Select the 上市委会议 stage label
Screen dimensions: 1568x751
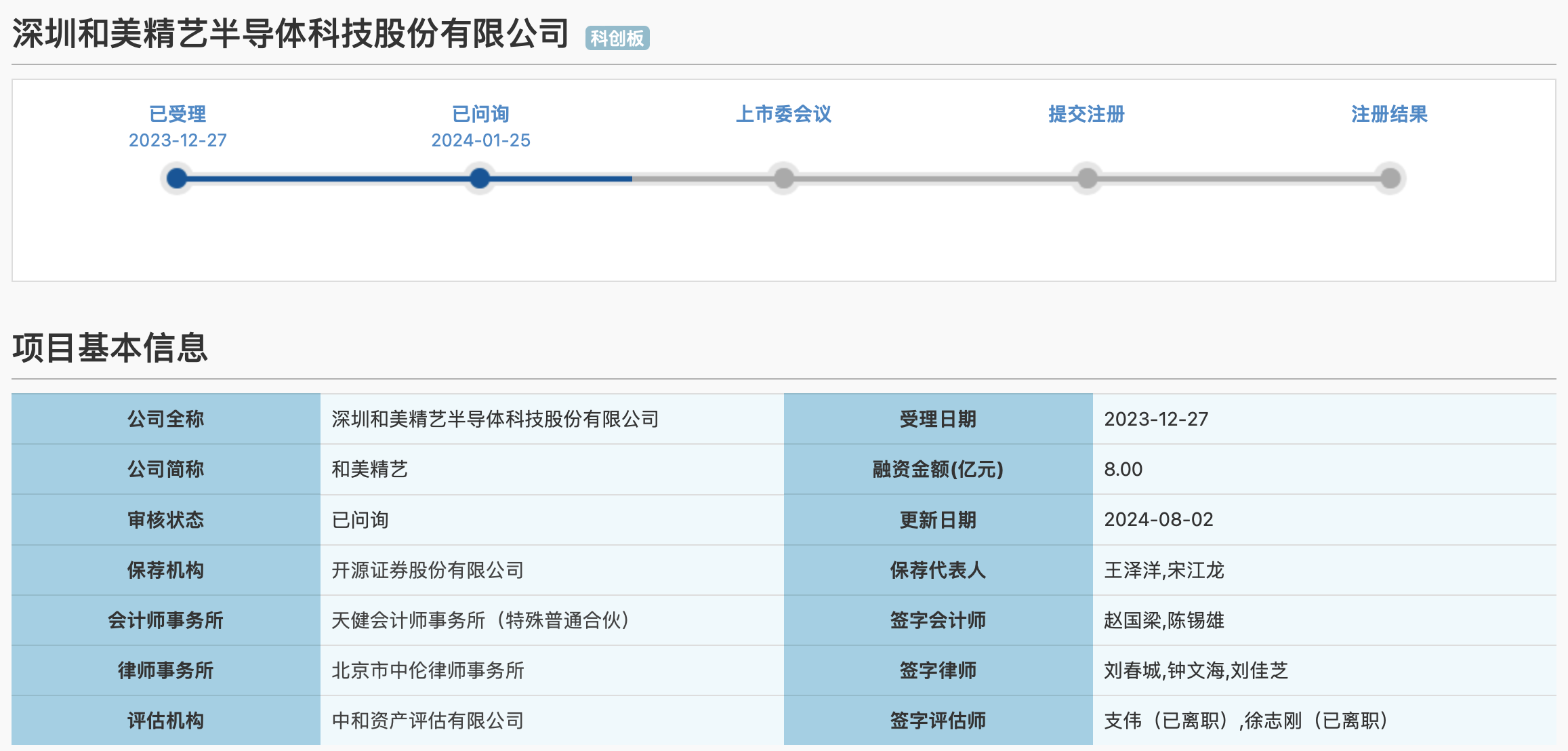coord(783,114)
